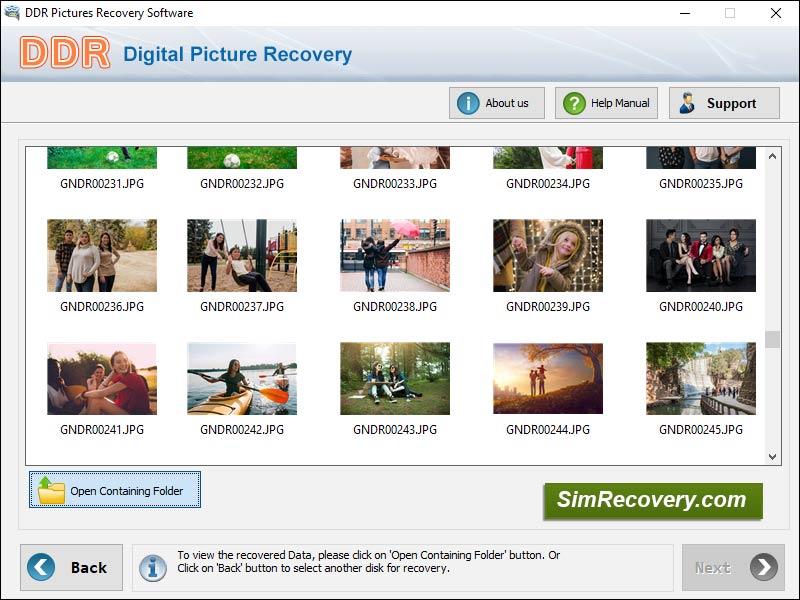800x600 pixels.
Task: Select thumbnail of GNDR00231.JPG soccer field
Action: (x=102, y=158)
